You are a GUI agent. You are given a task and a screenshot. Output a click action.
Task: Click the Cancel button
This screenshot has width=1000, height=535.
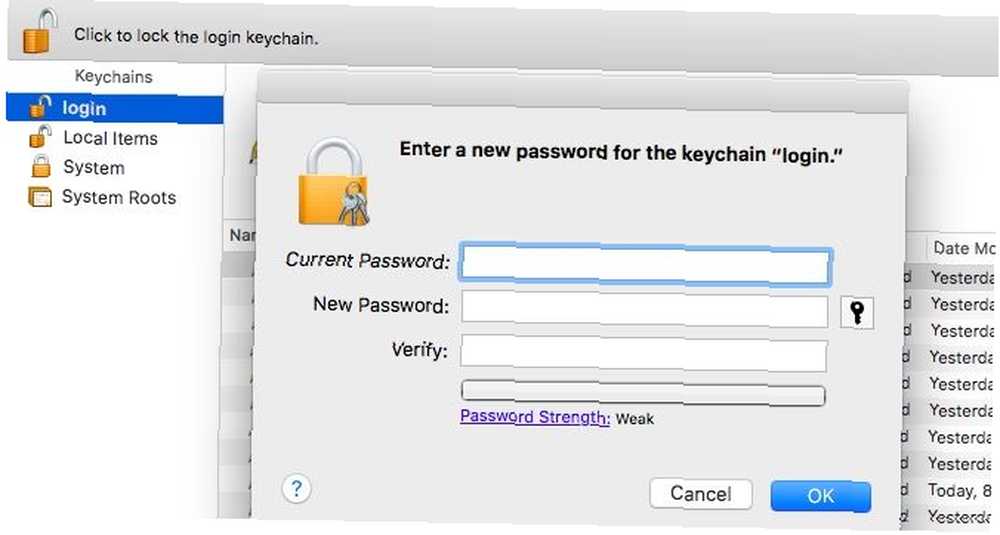point(700,494)
